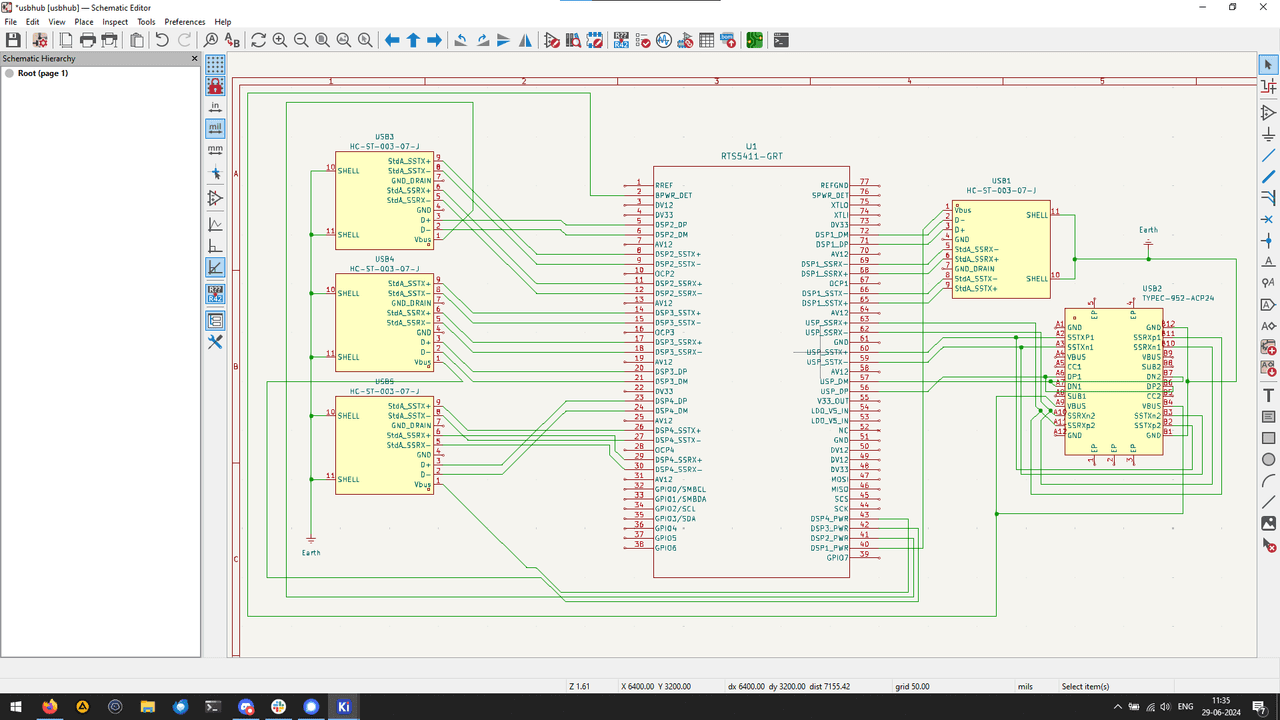Open the Symbol Editor icon
Screen dimensions: 1280x720
pyautogui.click(x=552, y=40)
